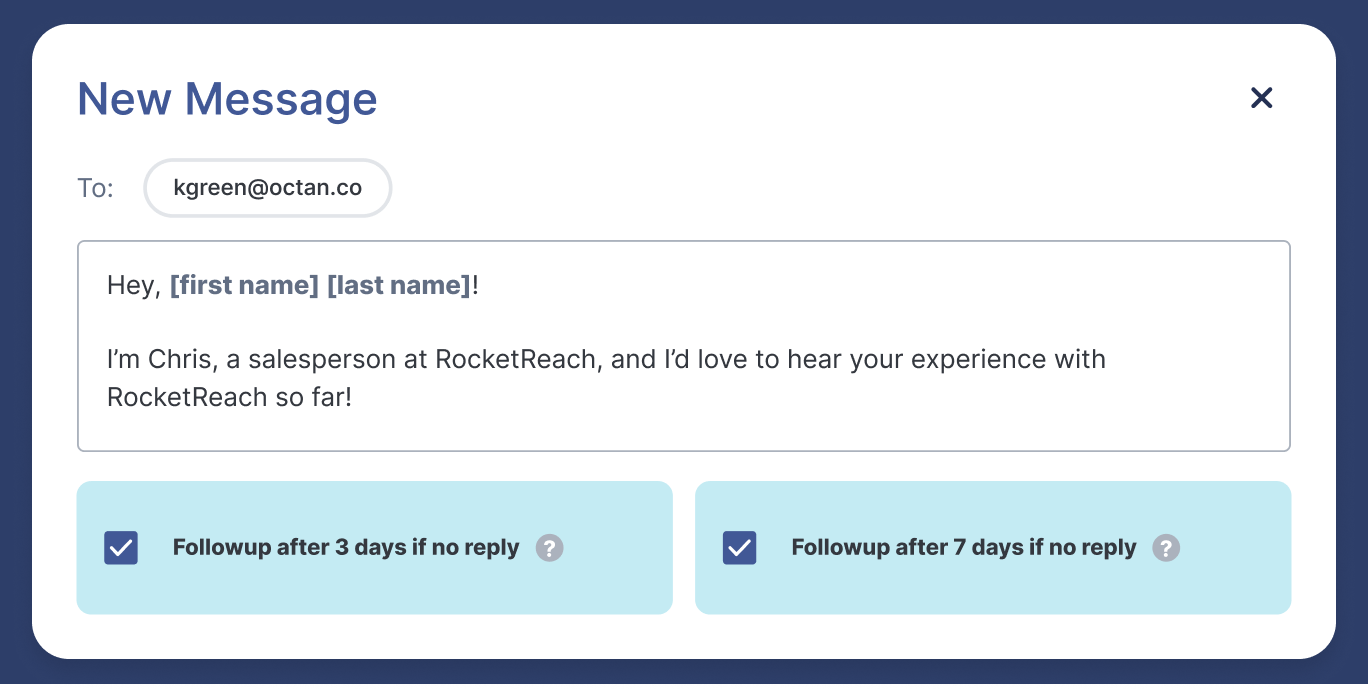1368x695 pixels.
Task: Place cursor on the "Hey," greeting
Action: 133,286
